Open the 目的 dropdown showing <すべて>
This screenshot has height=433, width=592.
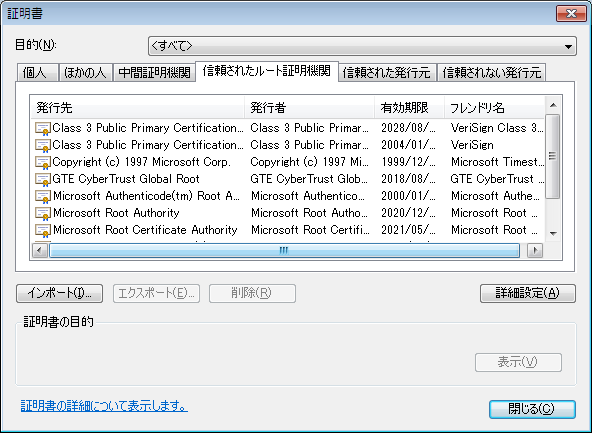click(362, 46)
